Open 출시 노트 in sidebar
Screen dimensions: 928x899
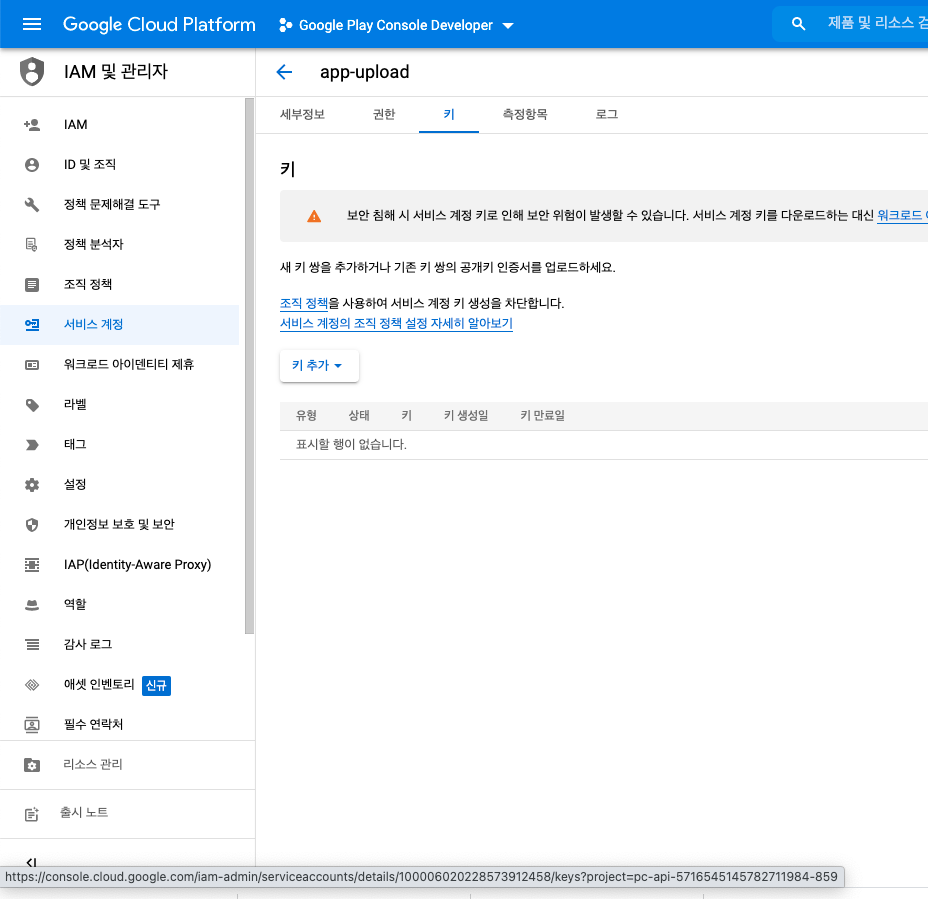(127, 813)
